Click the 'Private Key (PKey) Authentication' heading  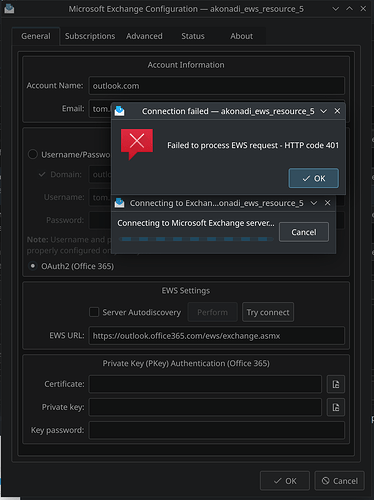(186, 363)
